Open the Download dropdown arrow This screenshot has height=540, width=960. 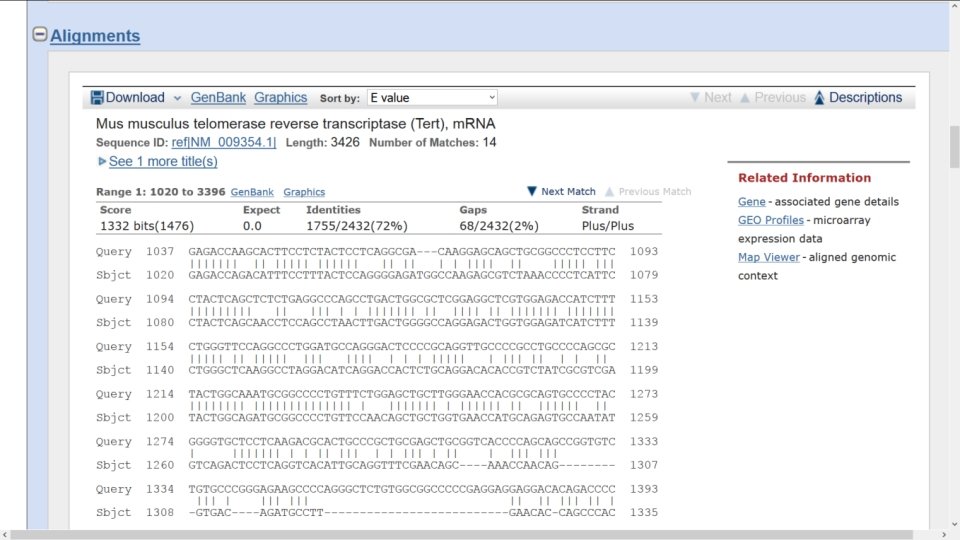tap(177, 98)
